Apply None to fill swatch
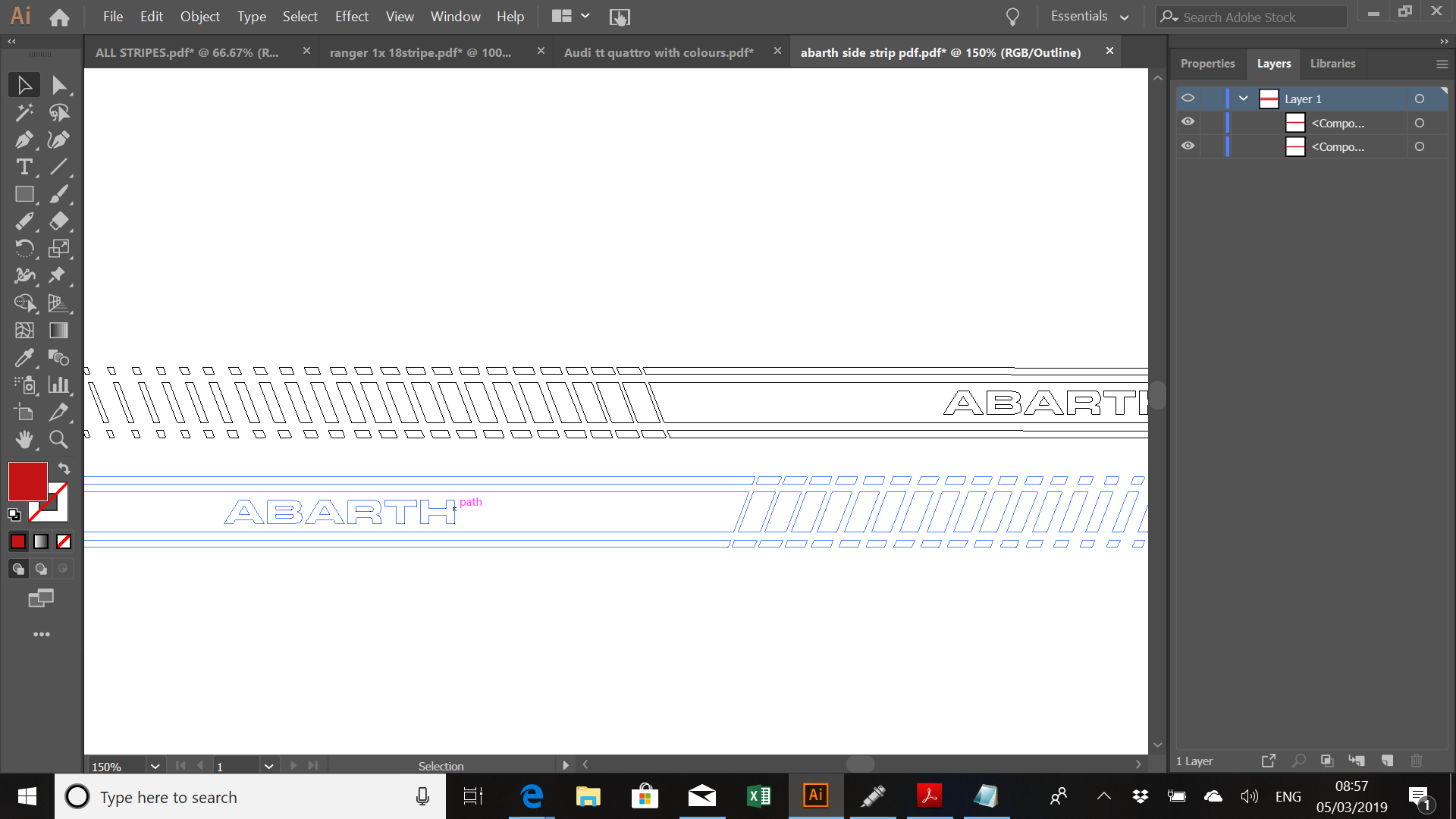The image size is (1456, 819). (64, 541)
